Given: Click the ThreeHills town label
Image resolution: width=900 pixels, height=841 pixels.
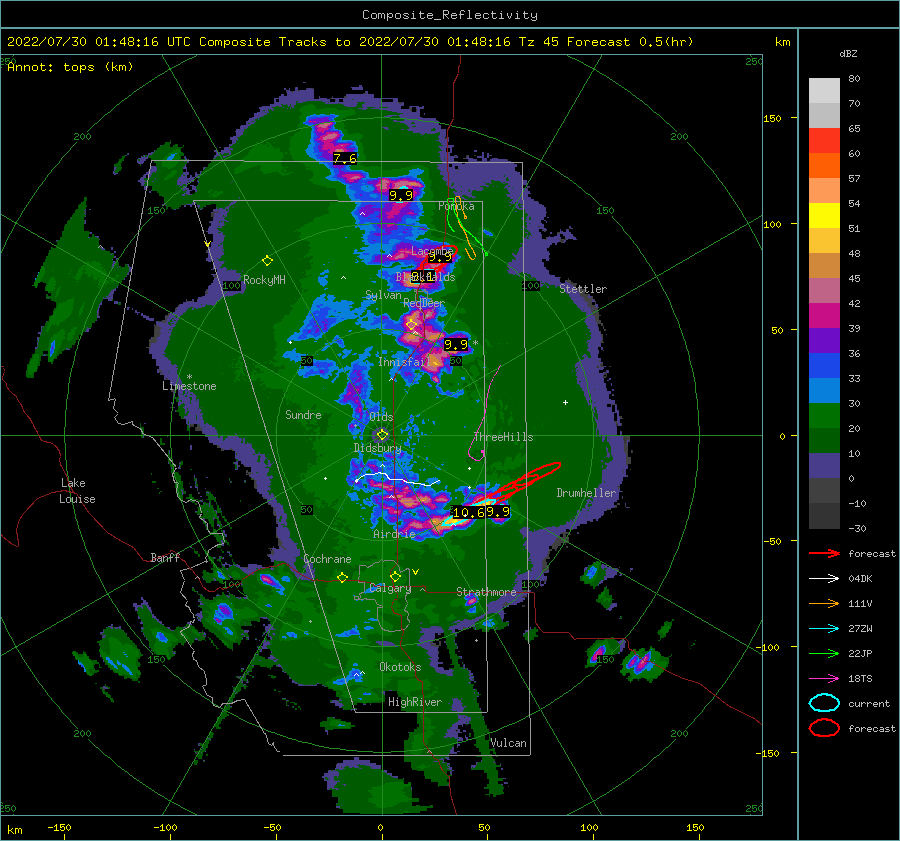Looking at the screenshot, I should pos(503,437).
